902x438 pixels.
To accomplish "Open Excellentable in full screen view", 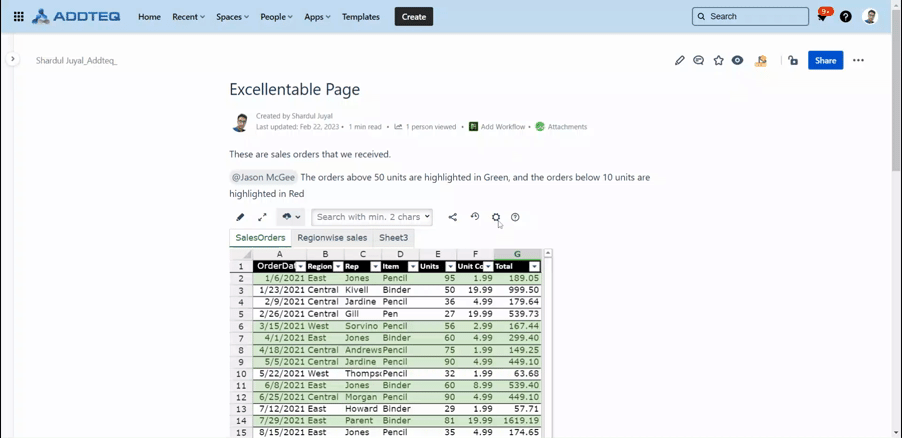I will click(262, 217).
